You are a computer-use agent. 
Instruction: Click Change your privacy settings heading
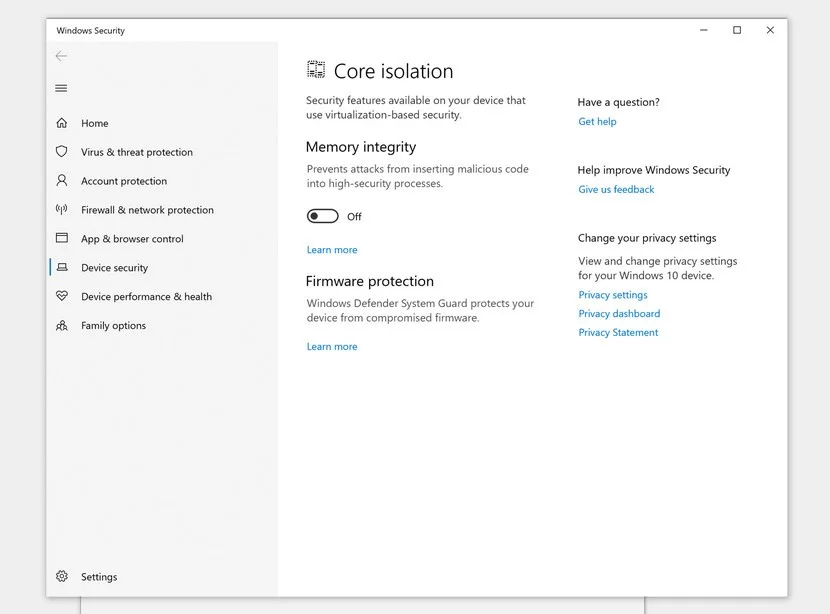tap(647, 238)
